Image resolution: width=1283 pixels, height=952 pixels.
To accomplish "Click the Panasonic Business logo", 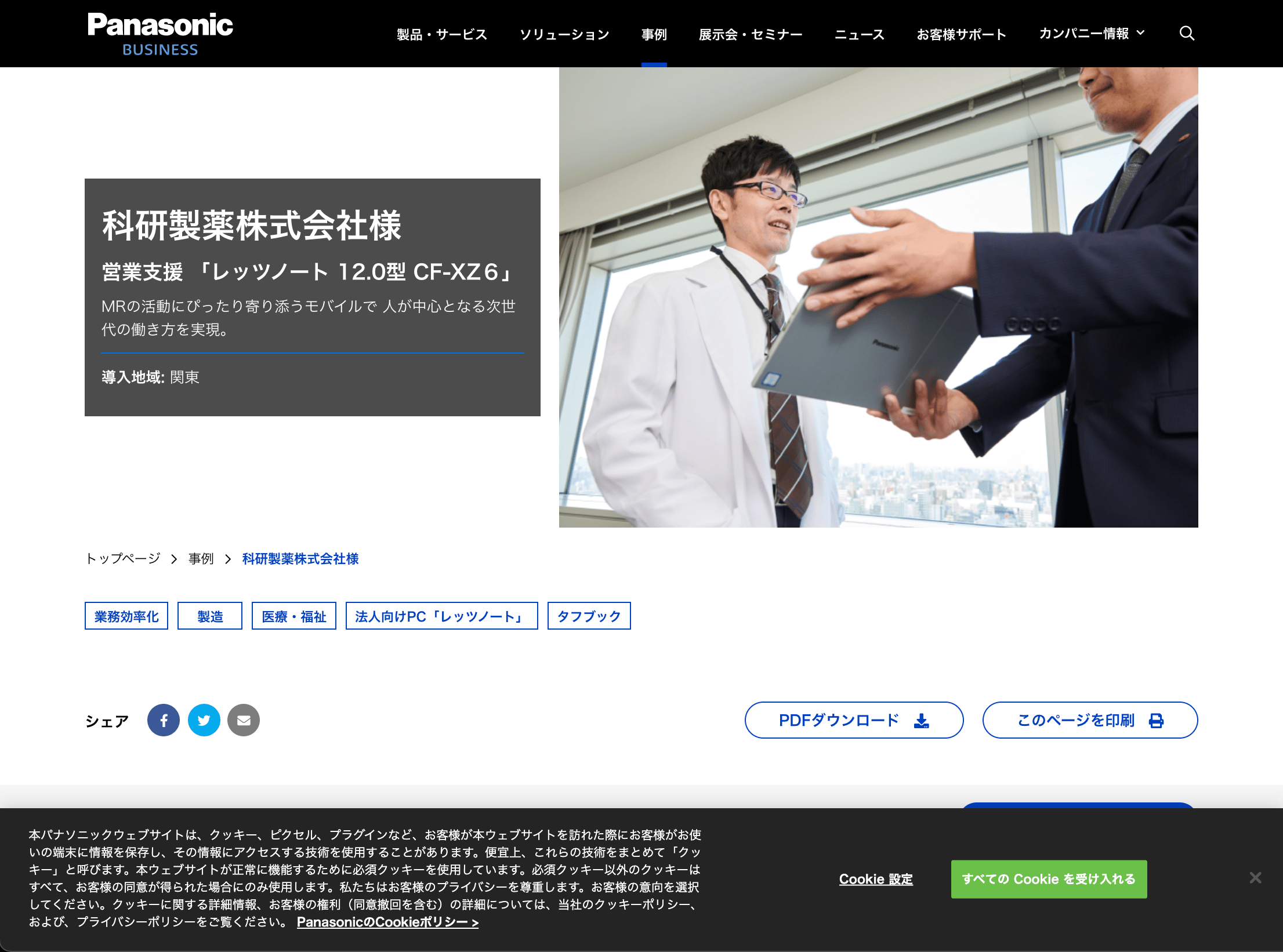I will tap(160, 34).
